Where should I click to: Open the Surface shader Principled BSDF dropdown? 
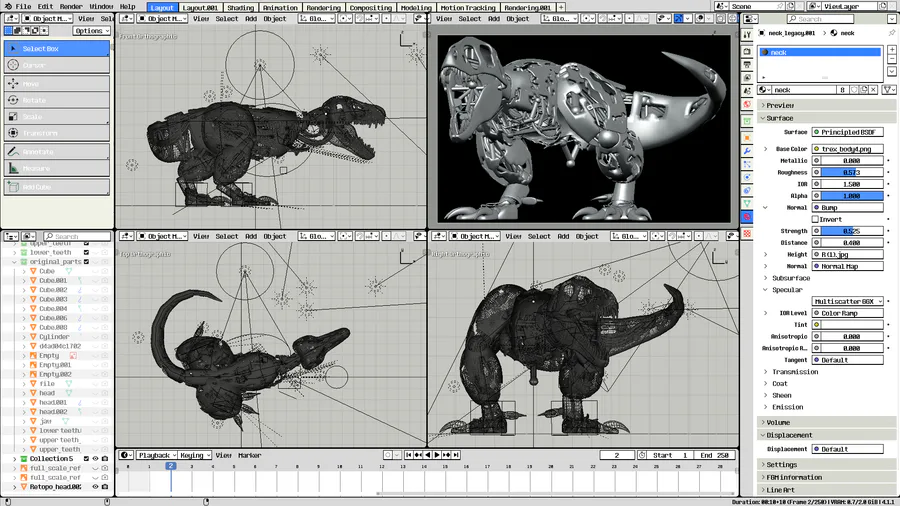pyautogui.click(x=847, y=132)
